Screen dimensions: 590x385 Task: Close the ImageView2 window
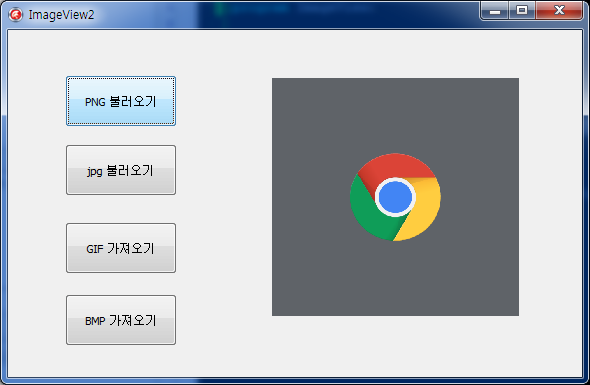pyautogui.click(x=559, y=11)
